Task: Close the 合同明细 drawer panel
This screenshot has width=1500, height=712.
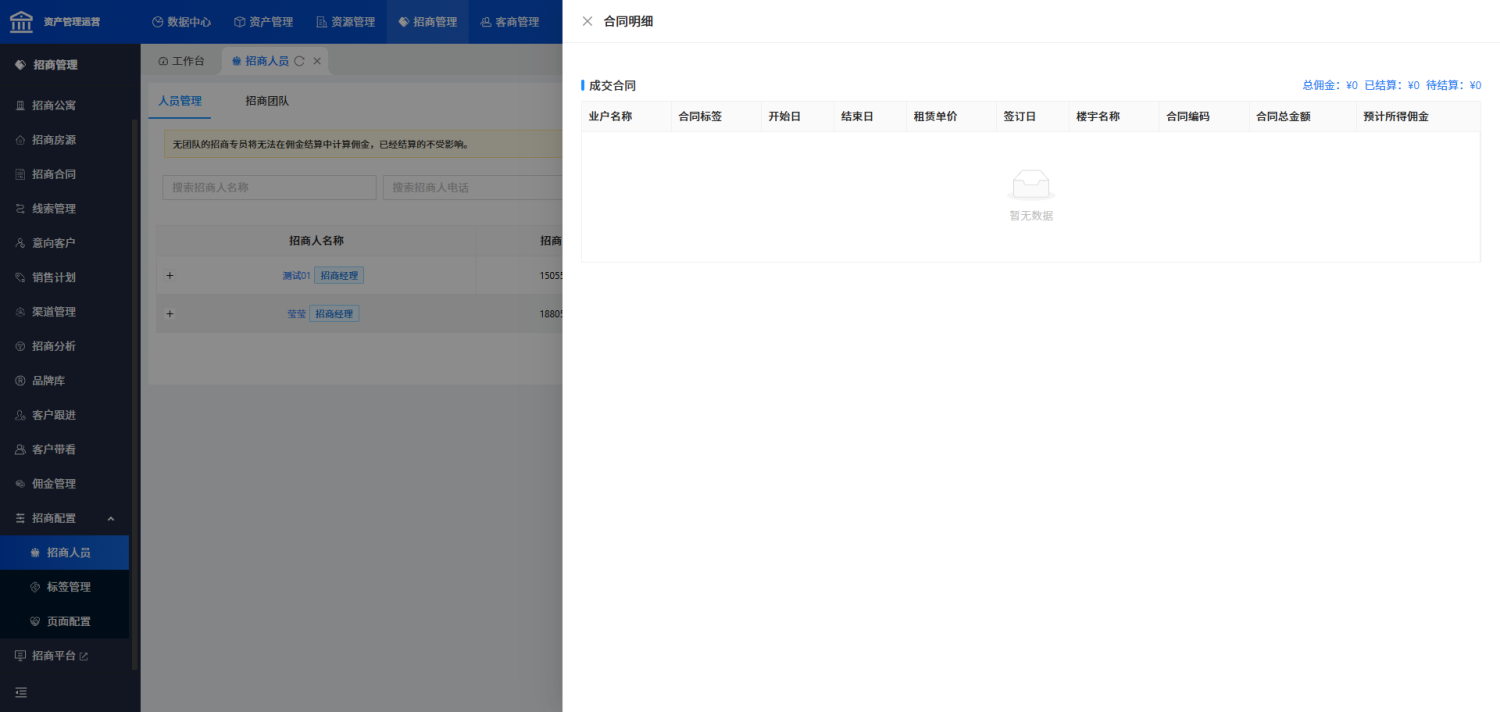Action: coord(587,21)
